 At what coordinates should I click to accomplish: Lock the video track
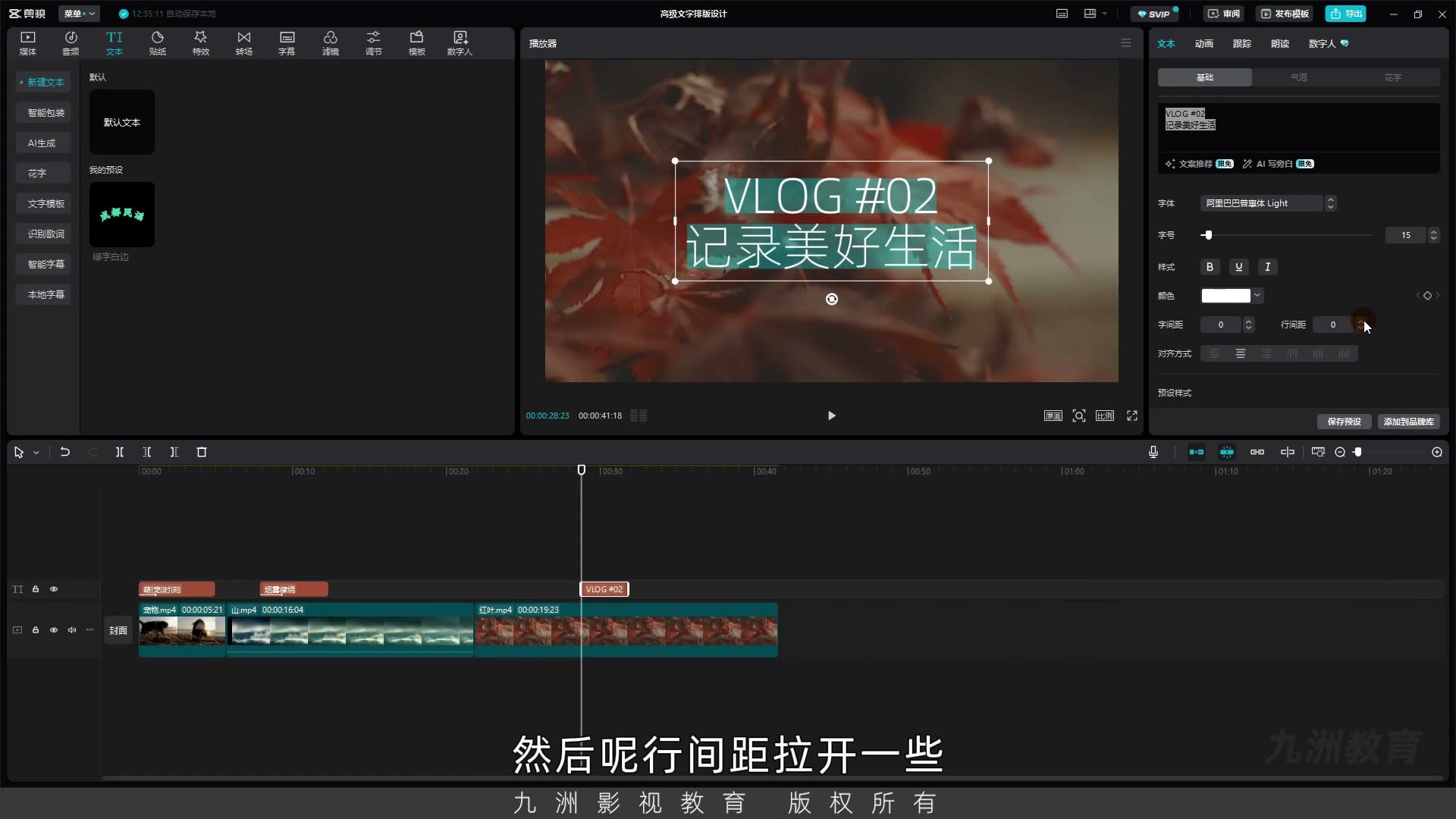coord(36,630)
